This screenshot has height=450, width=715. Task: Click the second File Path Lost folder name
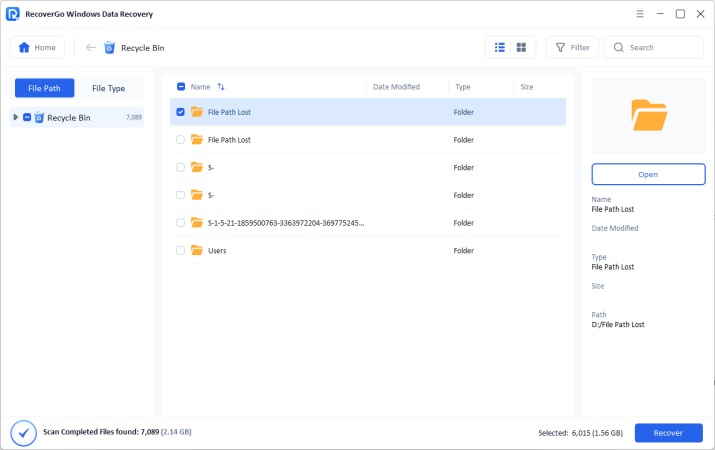[229, 140]
